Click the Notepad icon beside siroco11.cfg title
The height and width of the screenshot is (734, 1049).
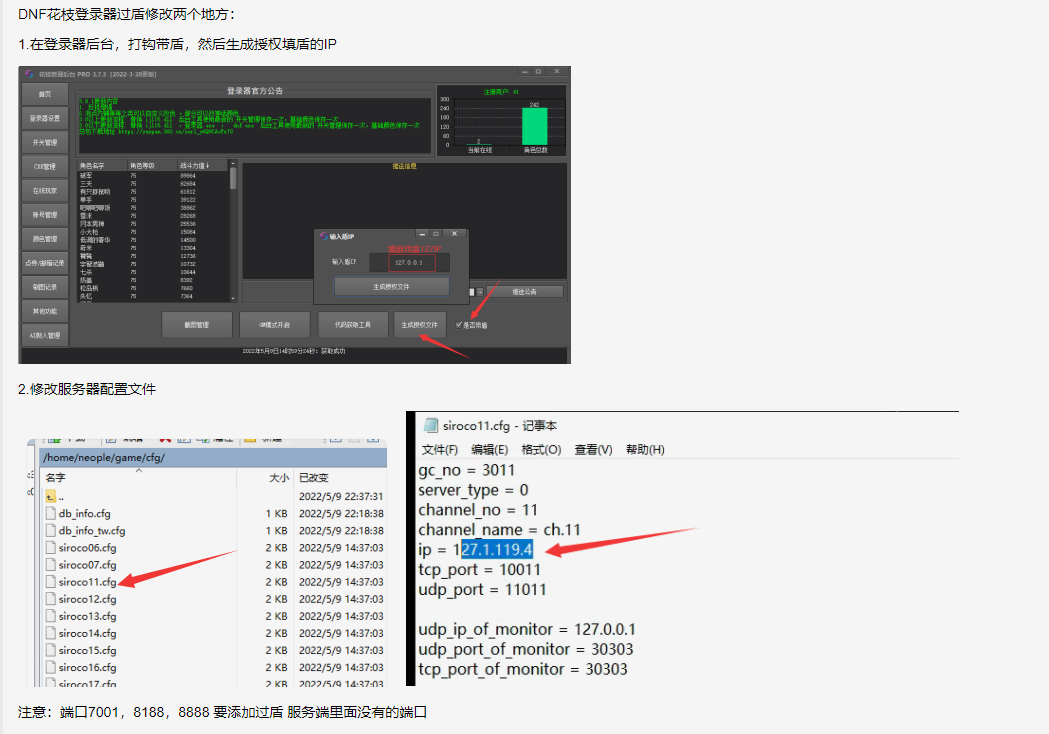[431, 426]
